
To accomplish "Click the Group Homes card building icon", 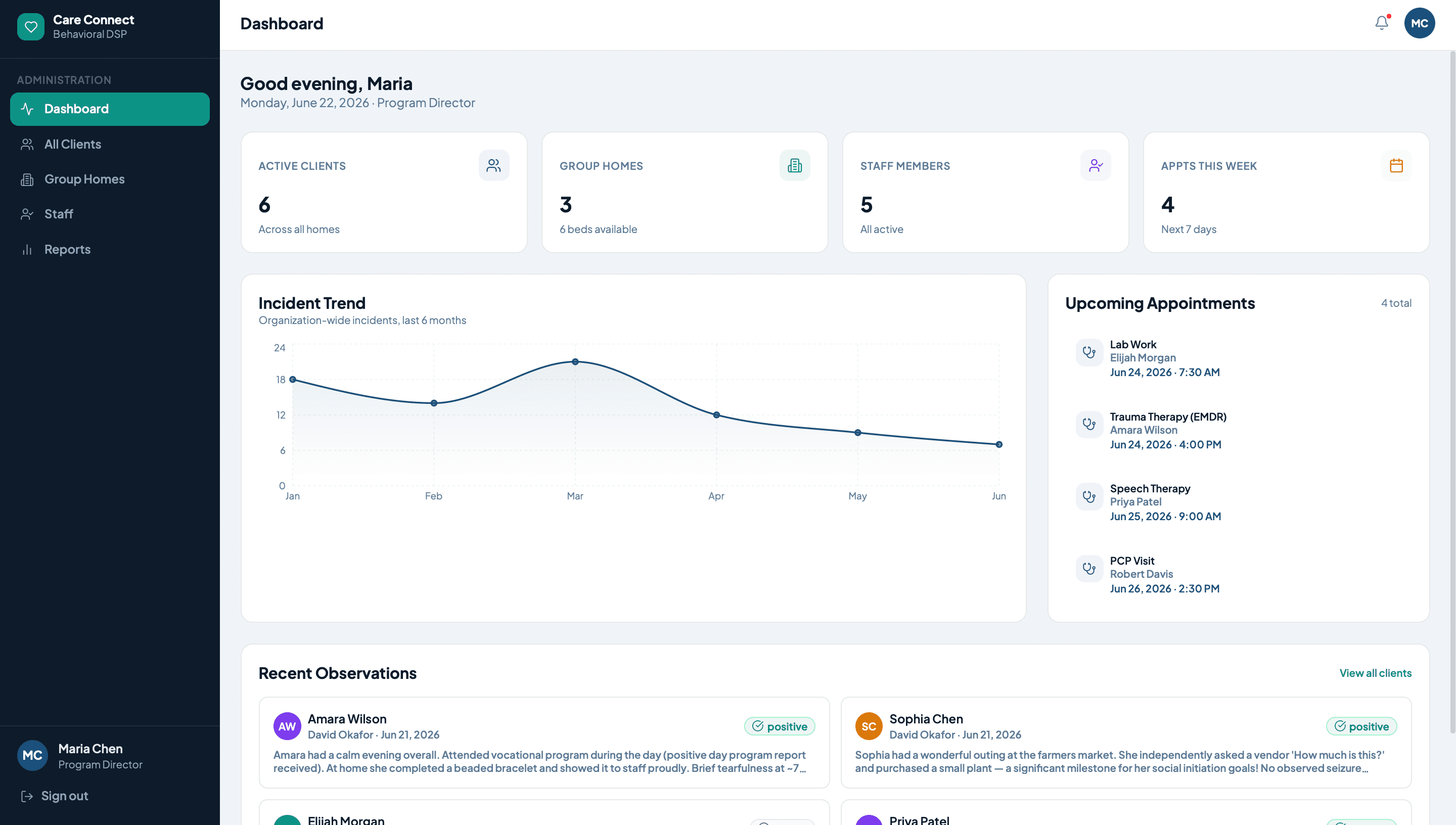I will point(794,165).
